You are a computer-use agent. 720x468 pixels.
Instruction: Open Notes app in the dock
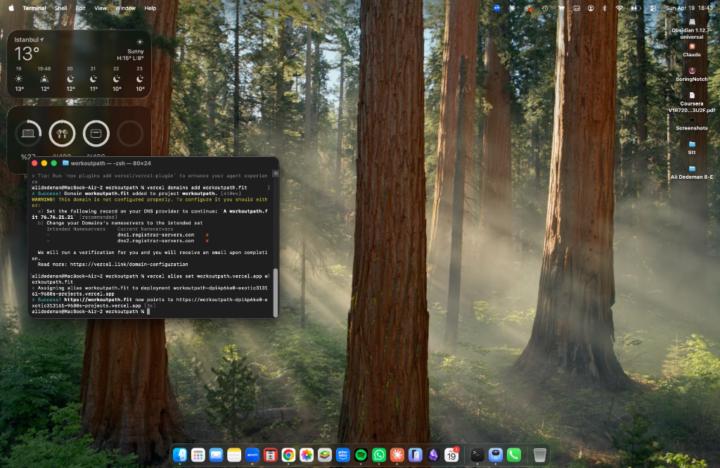(234, 455)
